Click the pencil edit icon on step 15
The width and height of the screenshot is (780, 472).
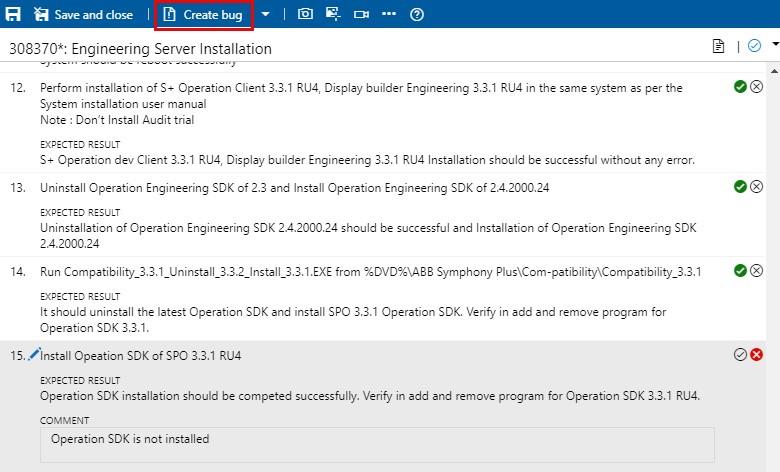34,354
